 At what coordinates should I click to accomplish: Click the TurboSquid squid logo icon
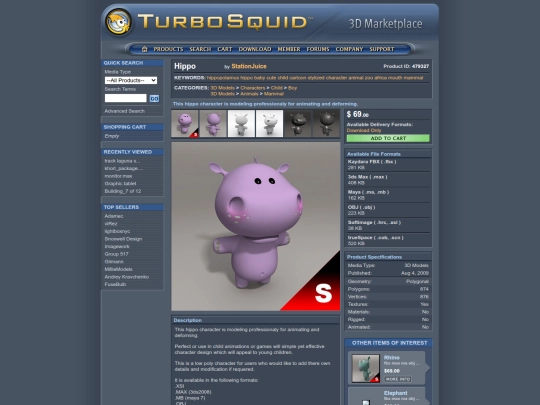pyautogui.click(x=118, y=22)
